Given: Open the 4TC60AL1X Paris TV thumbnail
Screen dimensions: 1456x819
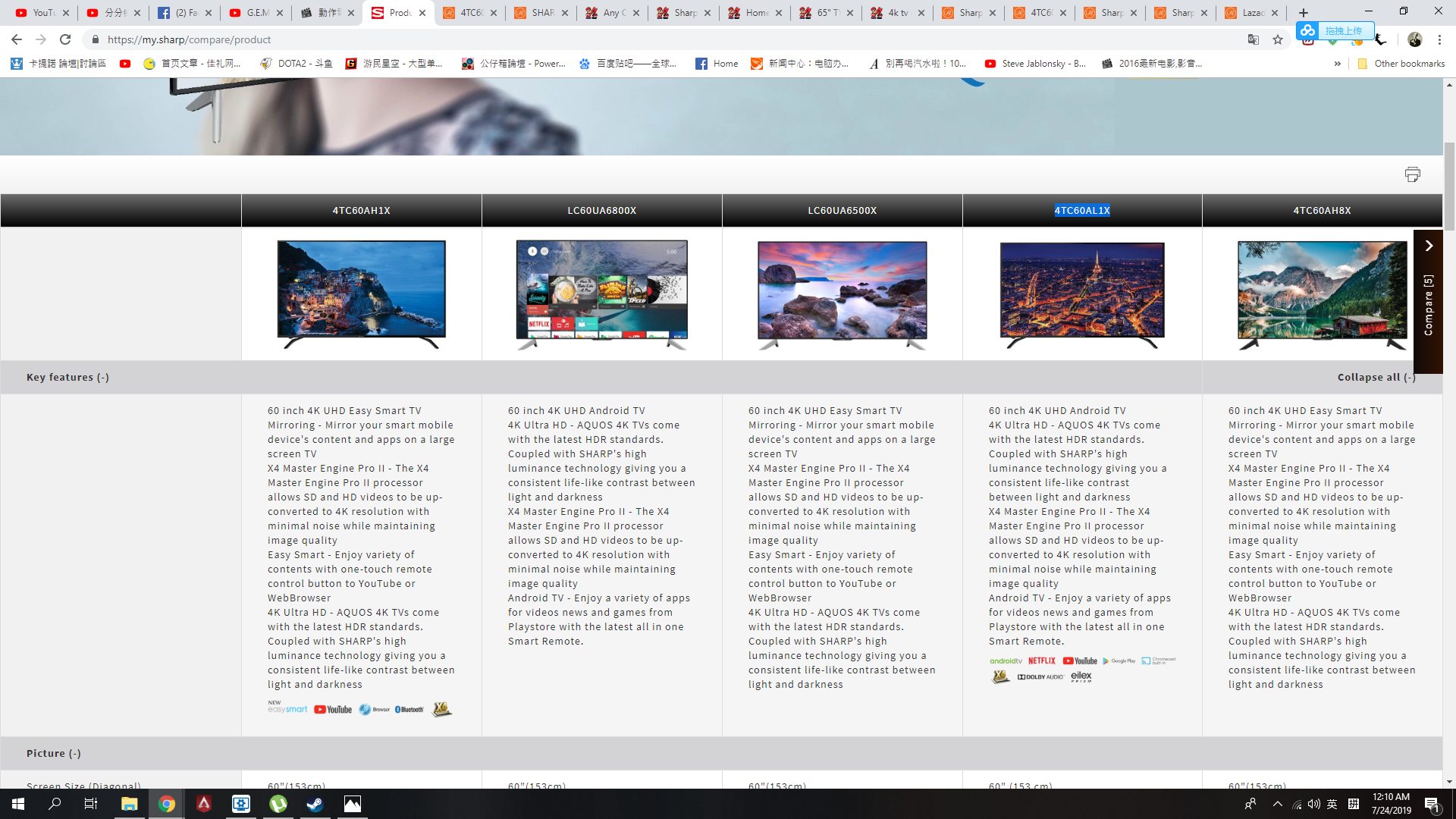Looking at the screenshot, I should [1082, 295].
